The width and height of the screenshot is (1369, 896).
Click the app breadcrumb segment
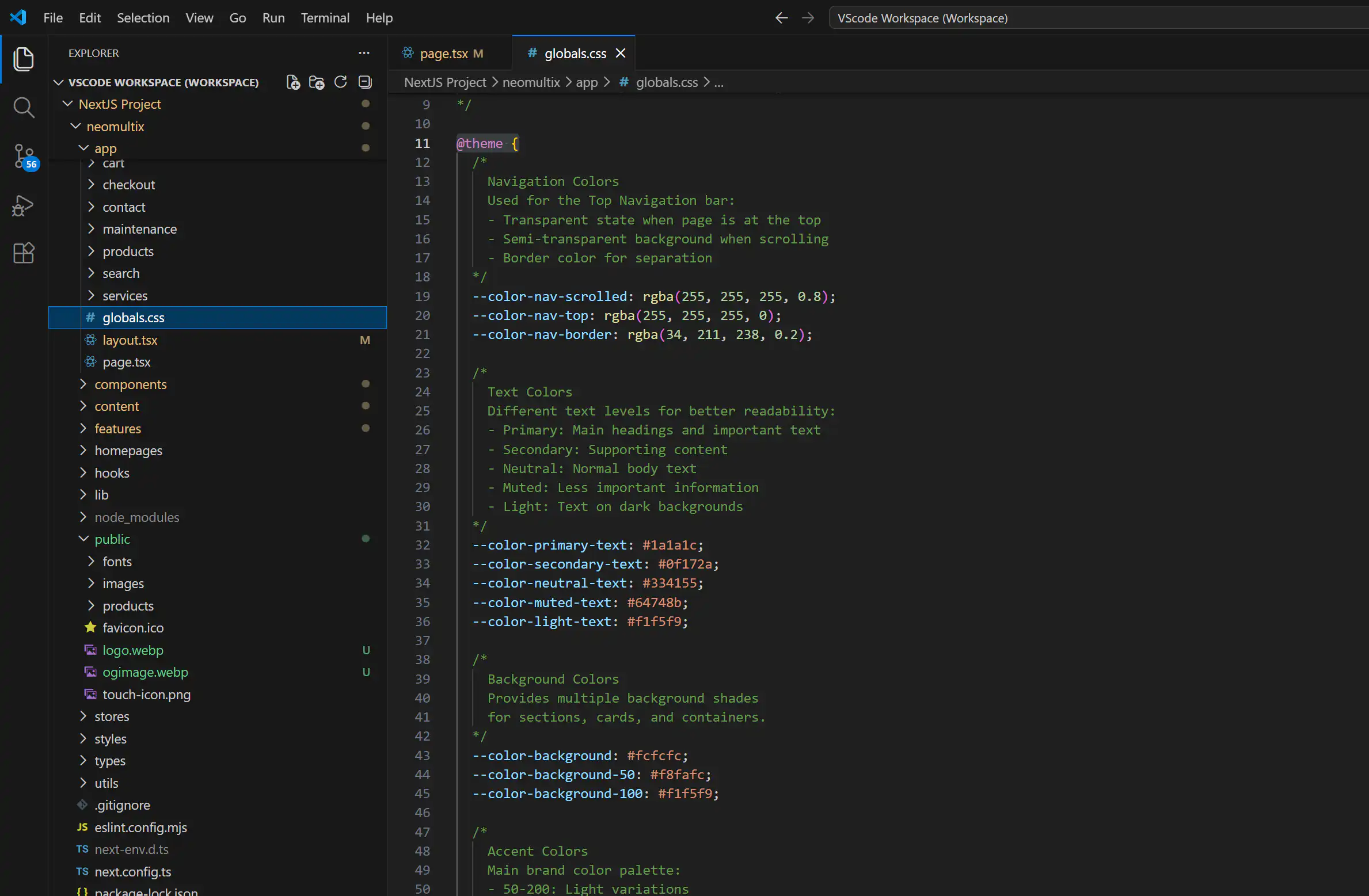[x=587, y=82]
